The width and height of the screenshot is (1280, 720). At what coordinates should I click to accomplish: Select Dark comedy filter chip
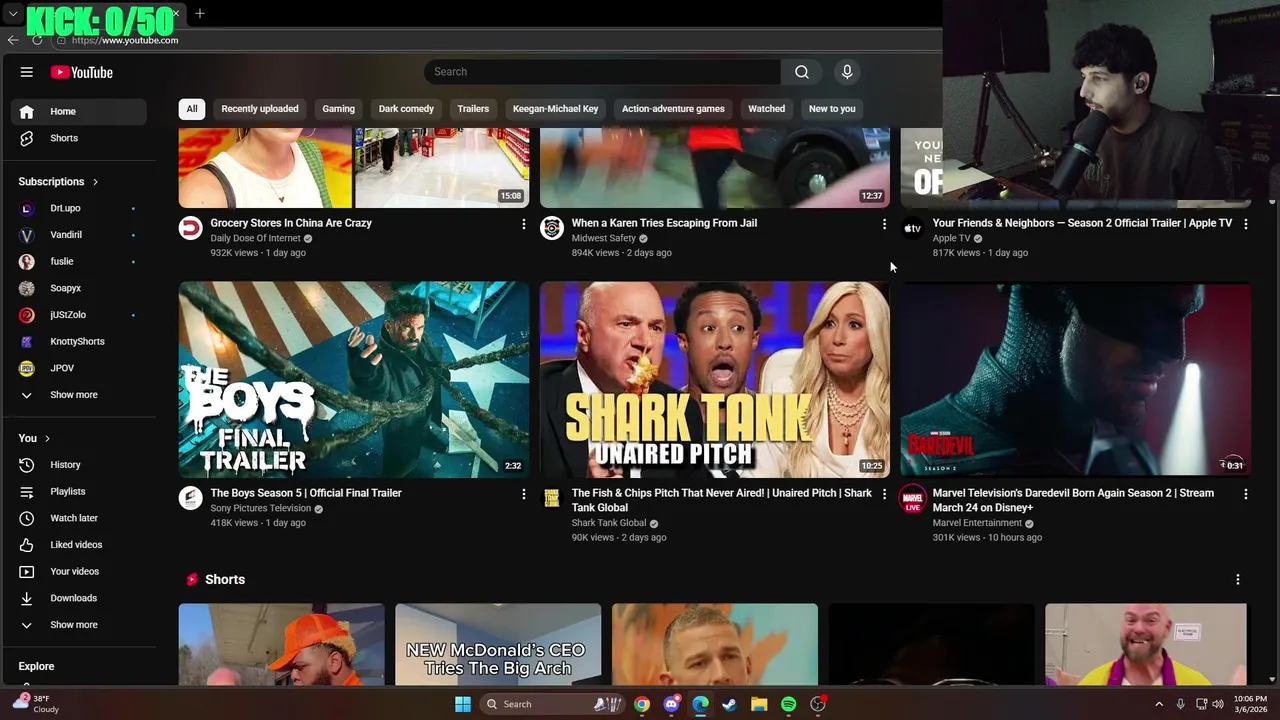406,109
